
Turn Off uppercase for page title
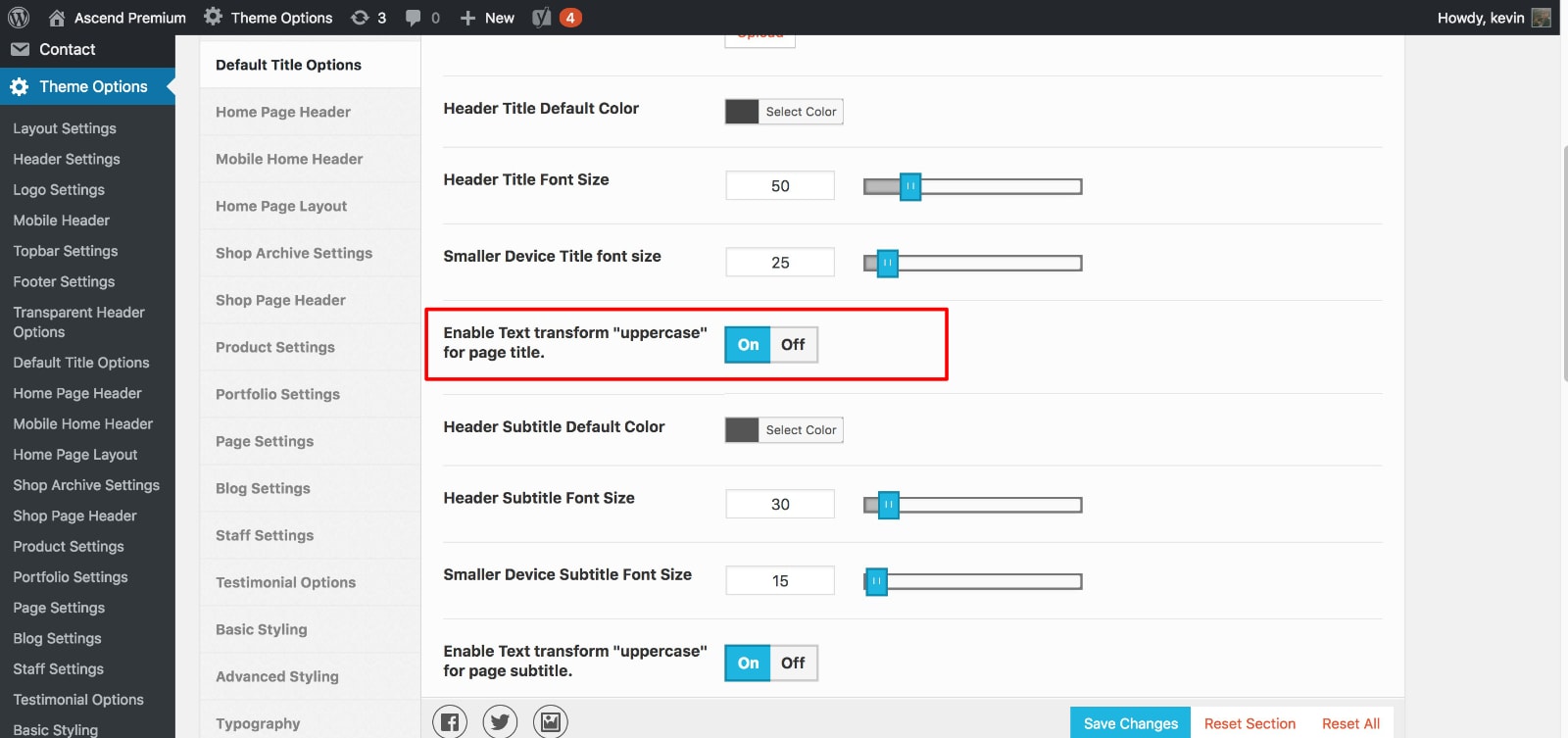coord(794,345)
